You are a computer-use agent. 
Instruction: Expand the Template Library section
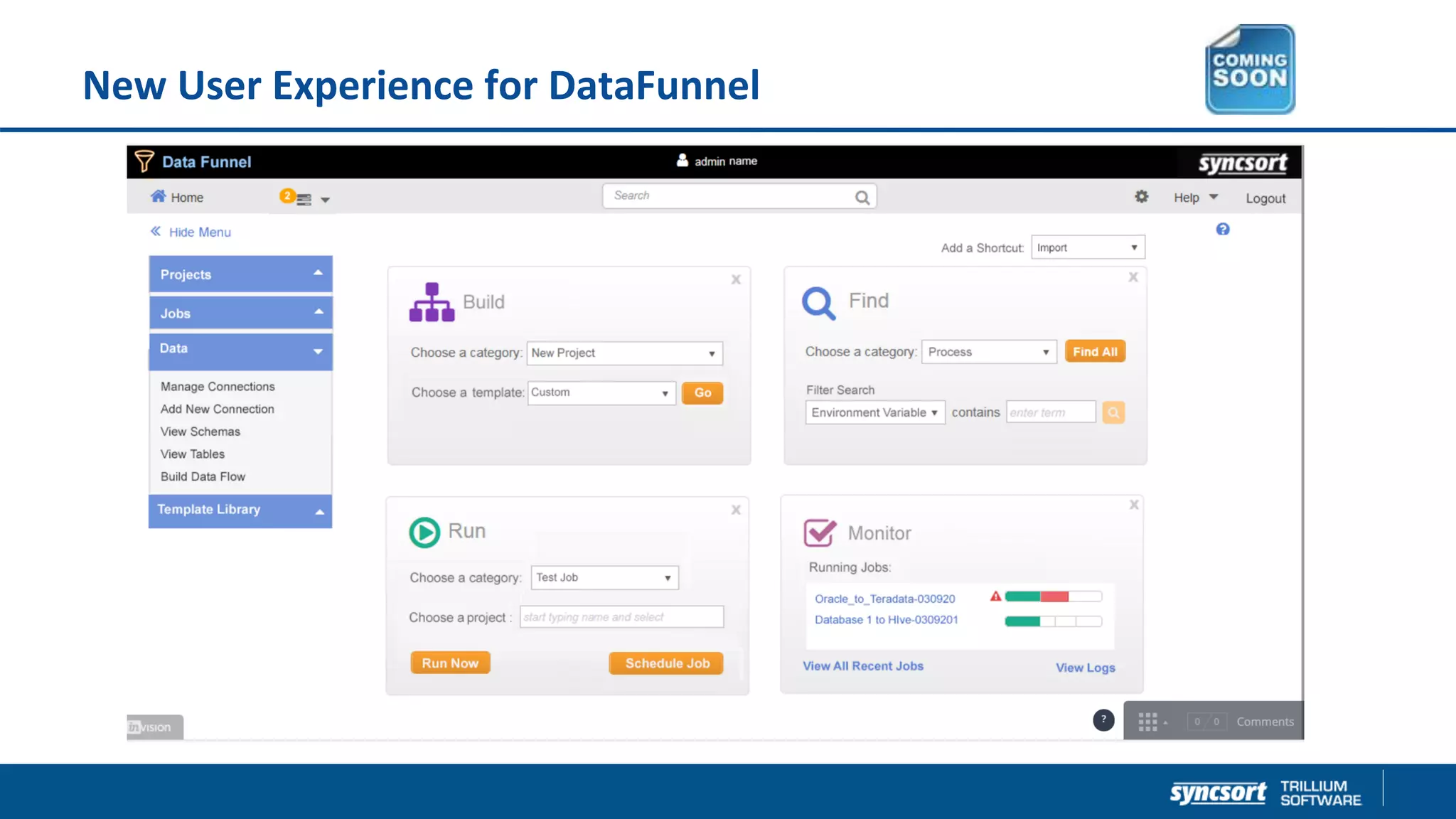pos(240,511)
